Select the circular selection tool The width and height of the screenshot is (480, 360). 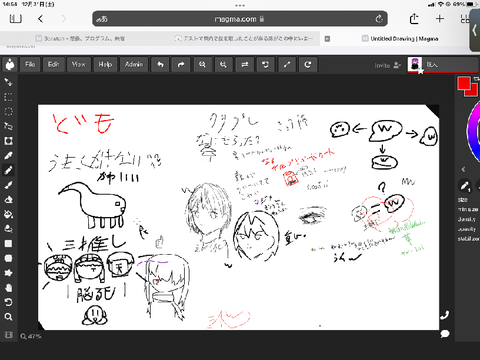pos(8,111)
